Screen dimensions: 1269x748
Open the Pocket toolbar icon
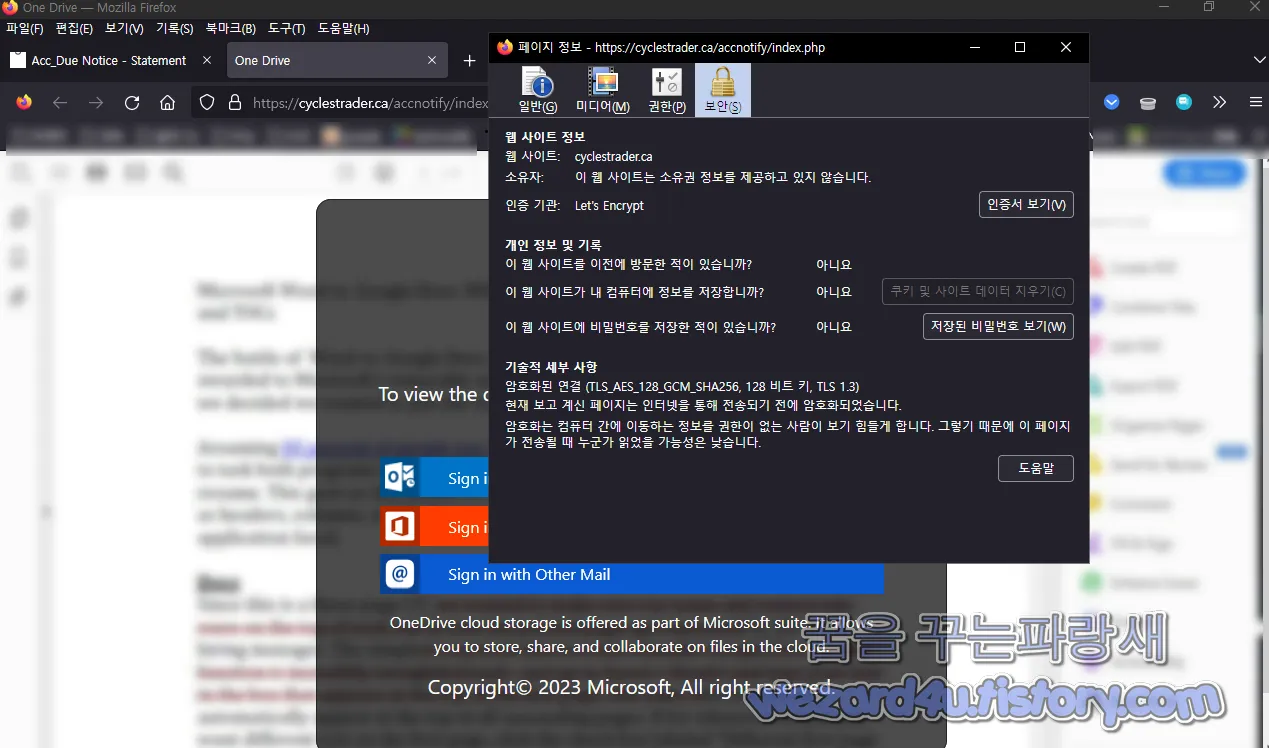[1112, 102]
